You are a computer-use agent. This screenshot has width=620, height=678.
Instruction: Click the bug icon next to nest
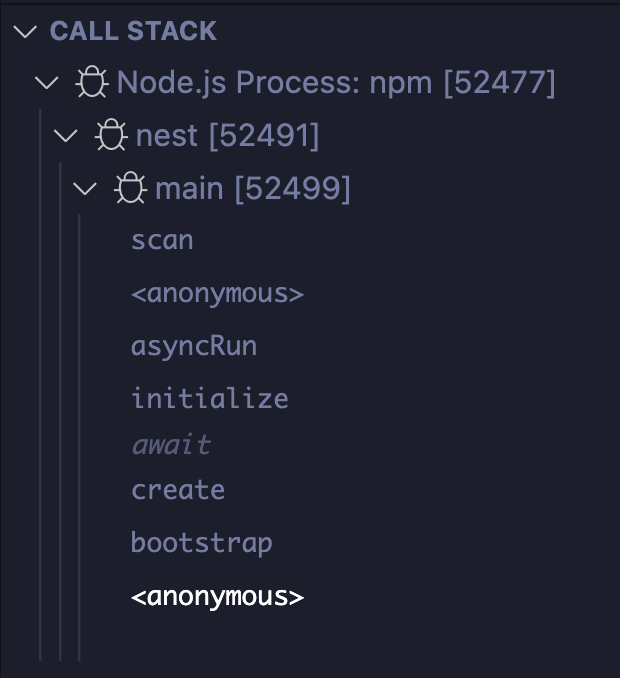[111, 134]
